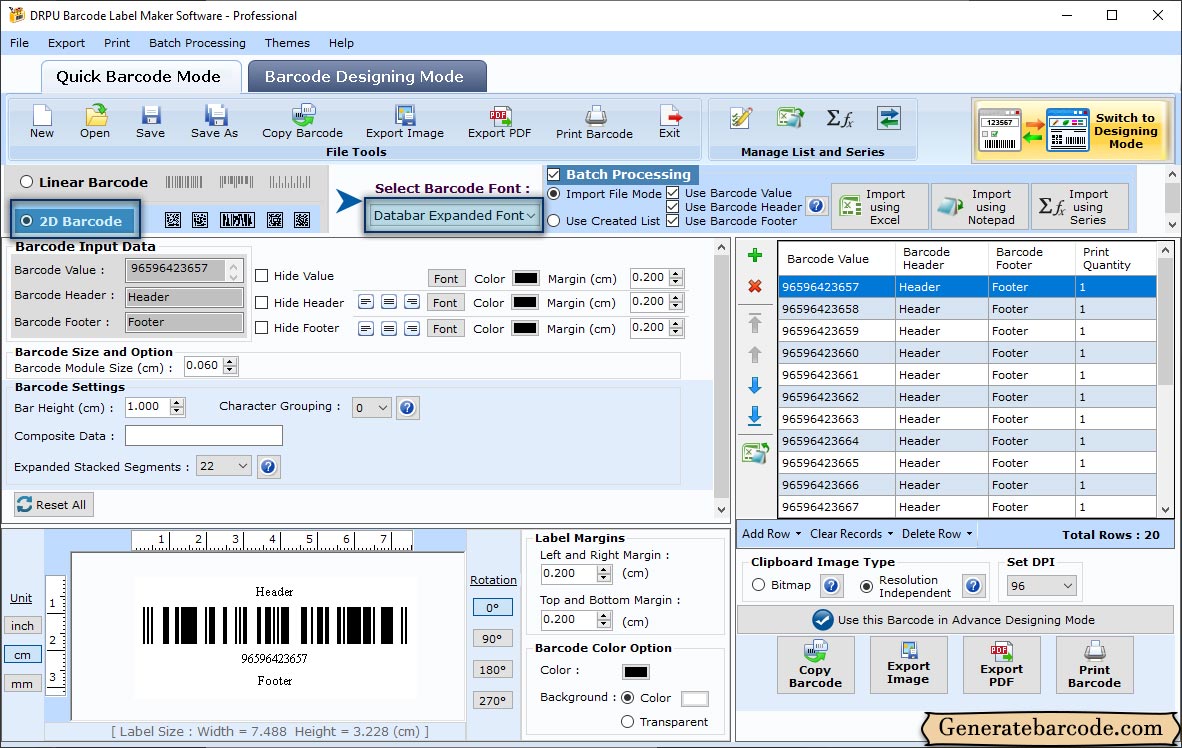Viewport: 1182px width, 748px height.
Task: Enable the Hide Header checkbox
Action: (x=262, y=302)
